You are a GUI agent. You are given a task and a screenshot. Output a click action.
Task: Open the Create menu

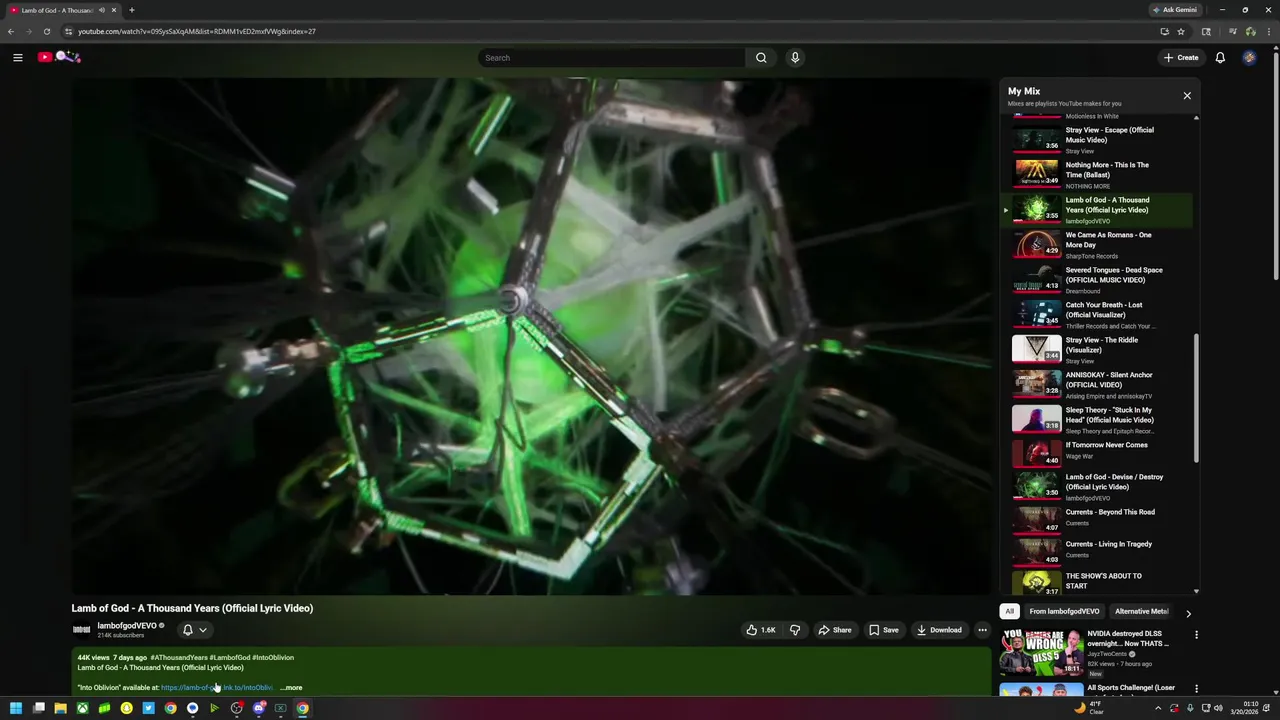pyautogui.click(x=1180, y=58)
